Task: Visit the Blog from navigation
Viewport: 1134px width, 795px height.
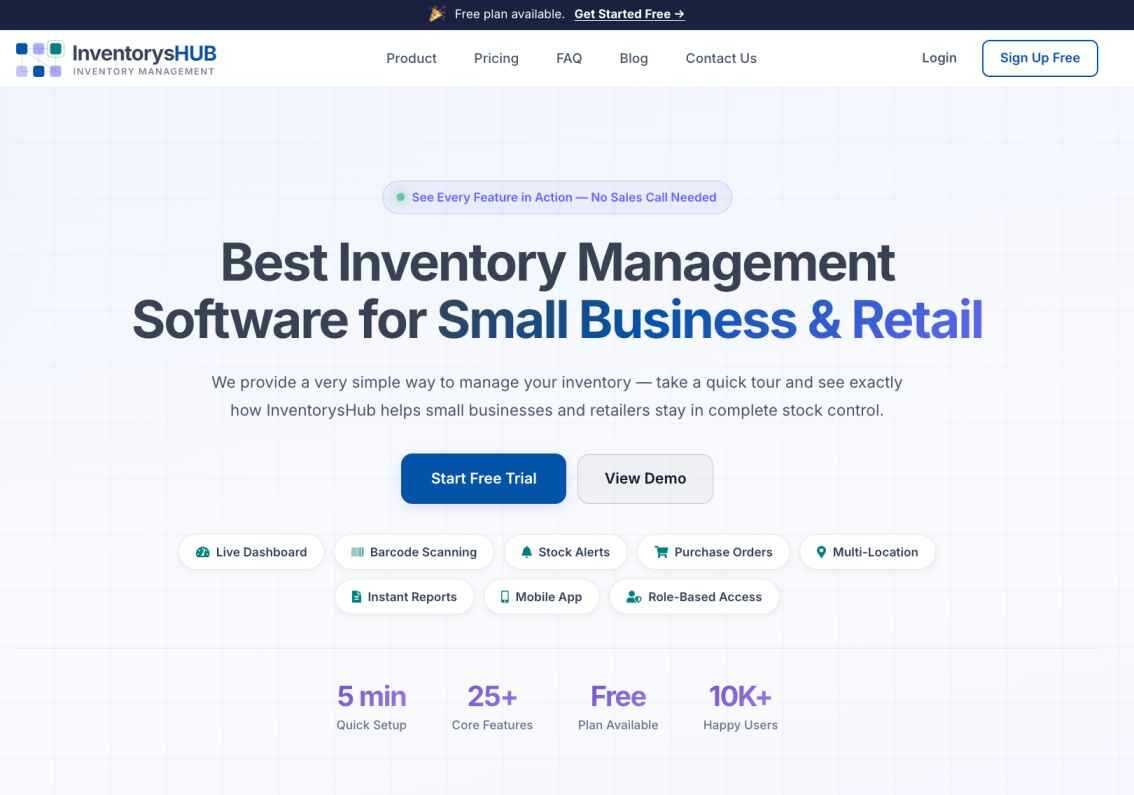Action: 634,59
